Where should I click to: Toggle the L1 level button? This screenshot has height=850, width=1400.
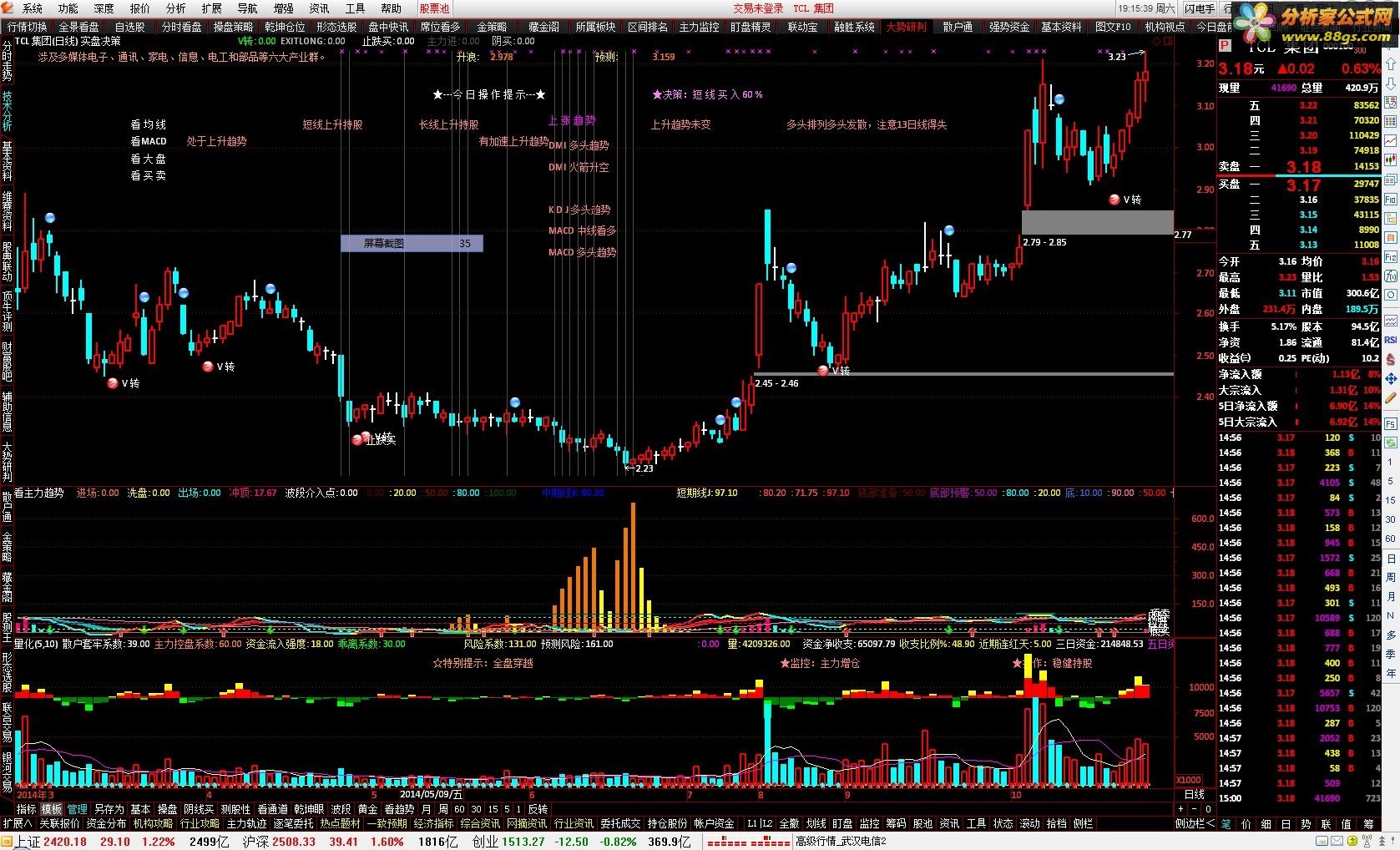tap(752, 823)
